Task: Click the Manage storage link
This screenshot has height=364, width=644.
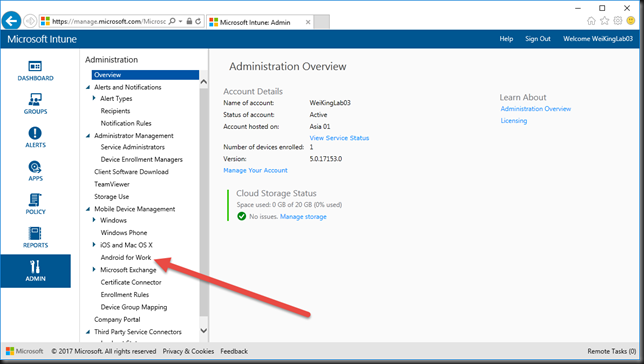Action: (x=303, y=217)
